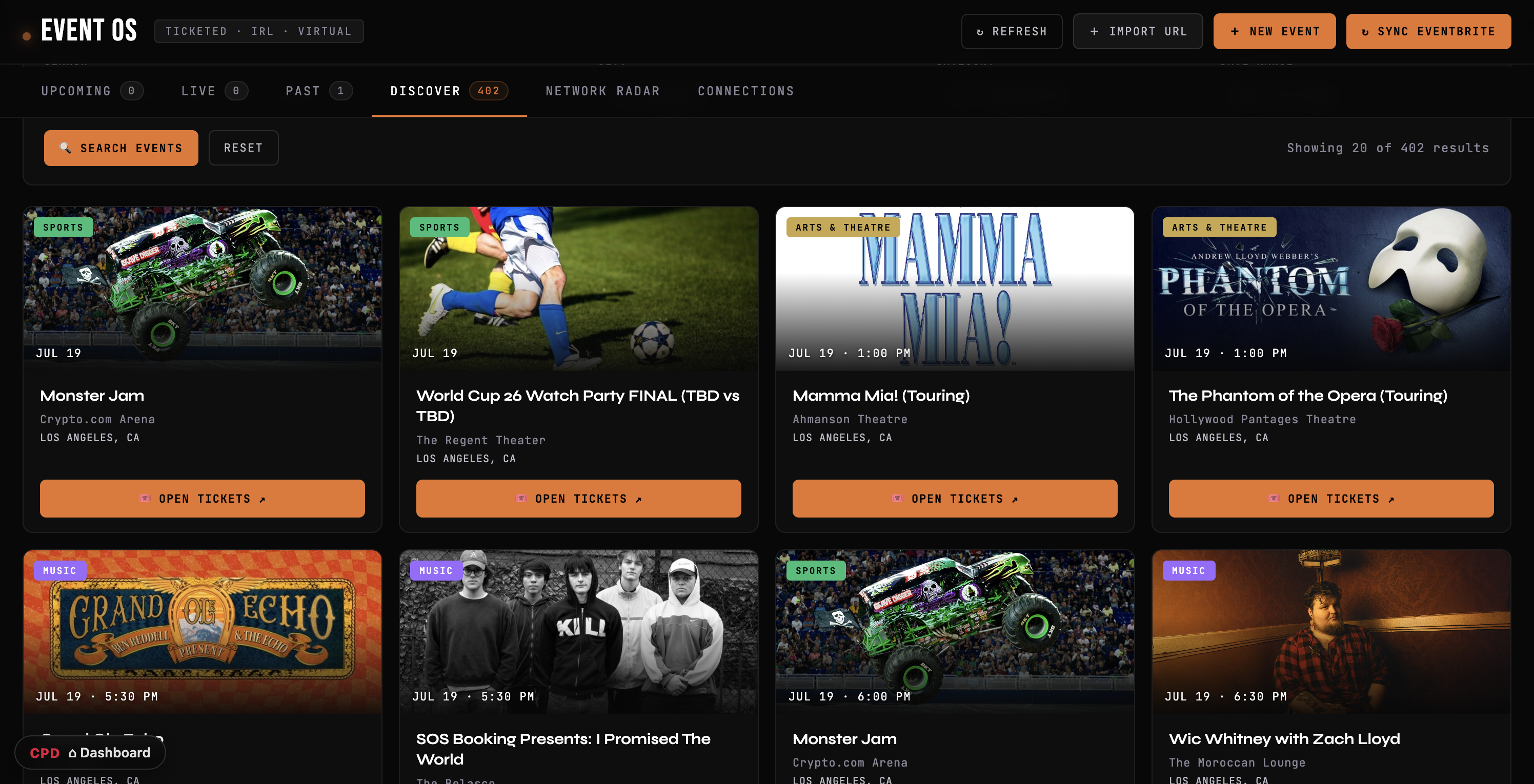Click the "TICKETED · IRL · VIRTUAL" tag
1534x784 pixels.
pos(259,32)
